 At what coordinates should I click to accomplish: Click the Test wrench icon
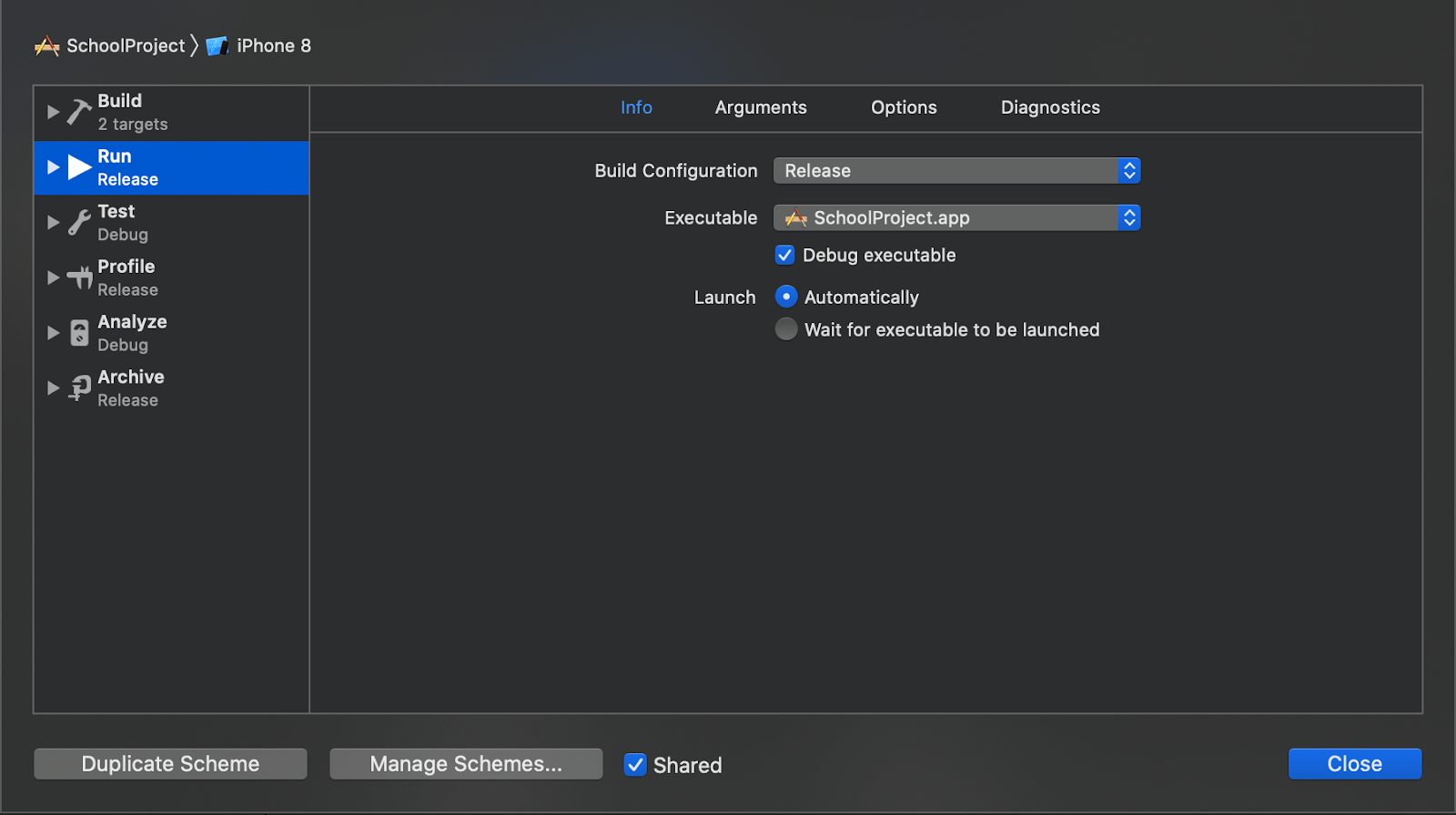tap(80, 222)
